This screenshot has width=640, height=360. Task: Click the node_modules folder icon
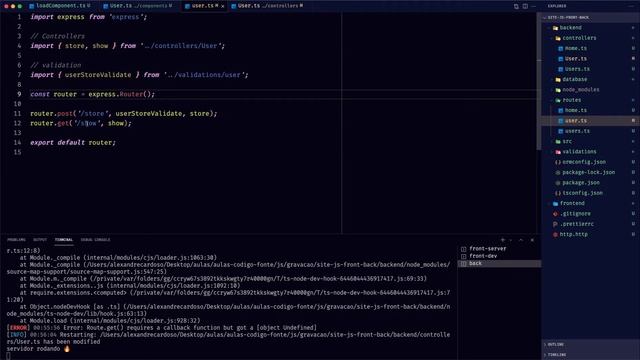coord(558,90)
